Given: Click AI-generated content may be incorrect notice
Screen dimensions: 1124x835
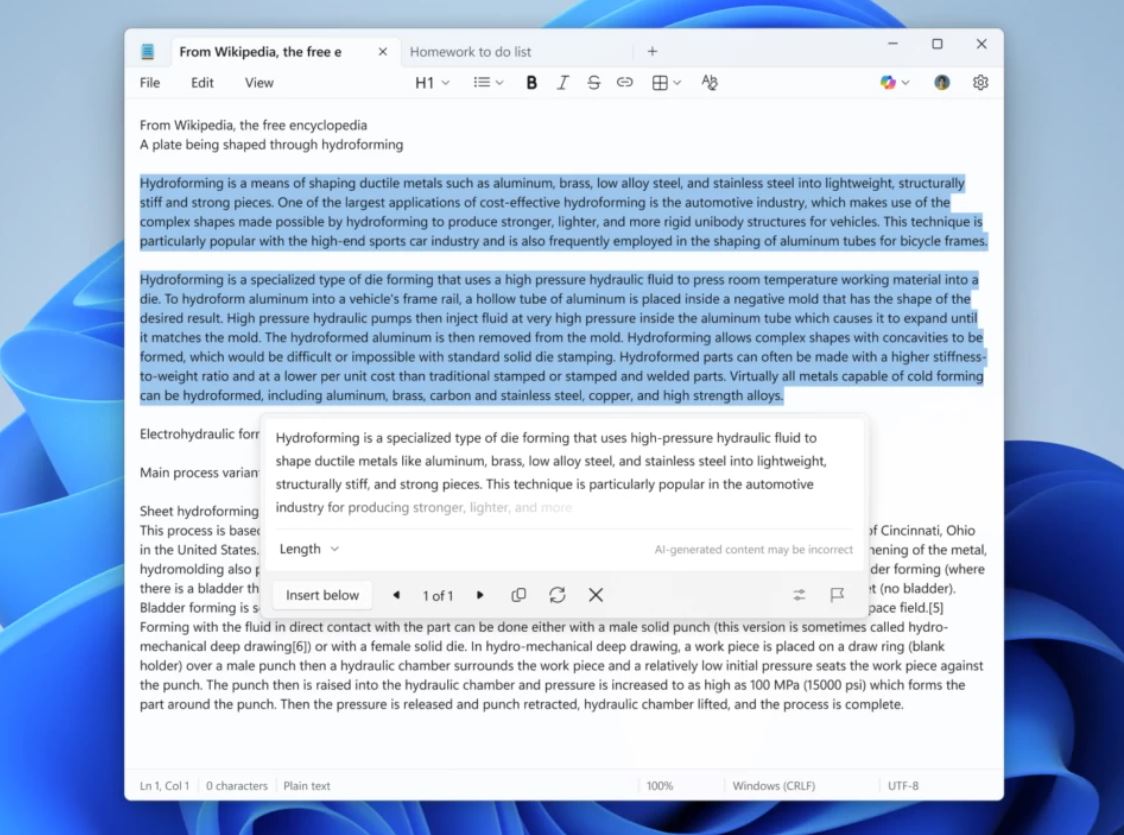Looking at the screenshot, I should click(753, 550).
